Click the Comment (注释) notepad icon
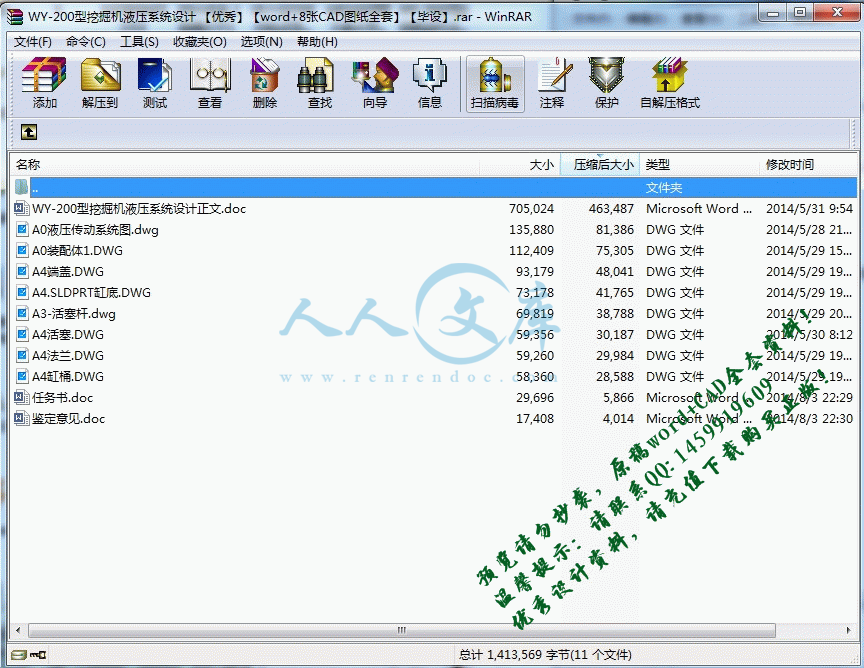The width and height of the screenshot is (864, 668). click(x=553, y=75)
